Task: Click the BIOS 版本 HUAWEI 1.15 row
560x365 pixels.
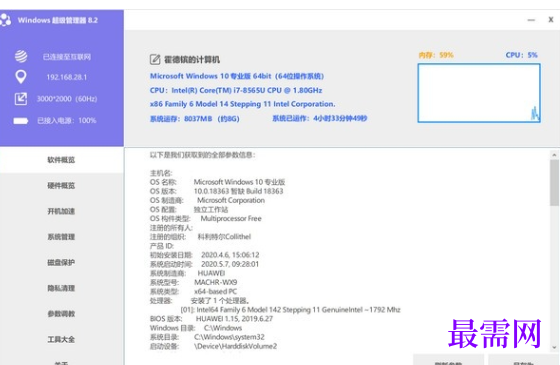Action: (x=211, y=319)
